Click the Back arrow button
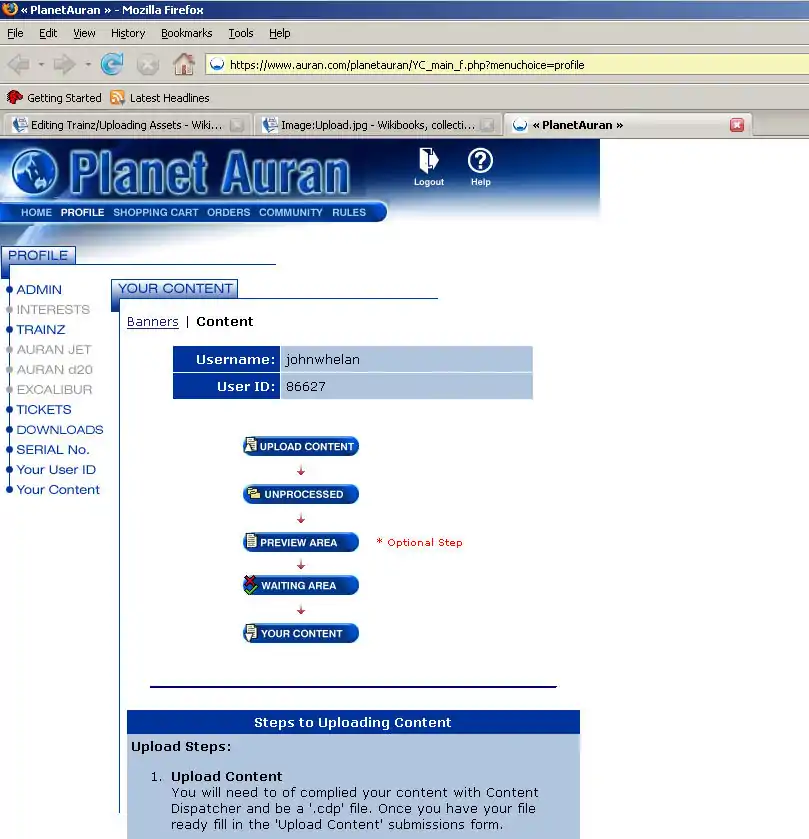Viewport: 809px width, 839px height. point(20,65)
